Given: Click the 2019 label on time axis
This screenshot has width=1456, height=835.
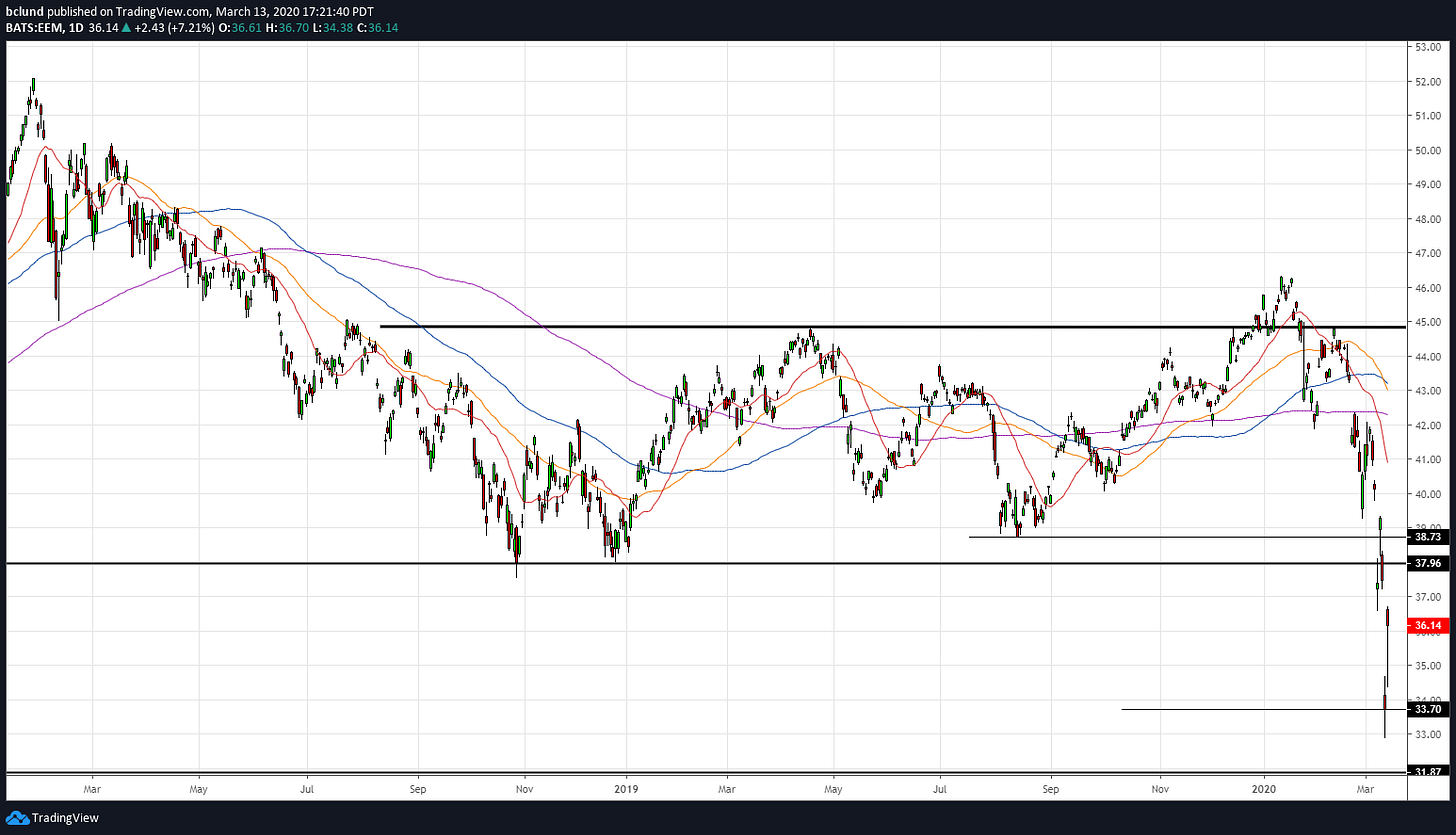Looking at the screenshot, I should [x=626, y=788].
